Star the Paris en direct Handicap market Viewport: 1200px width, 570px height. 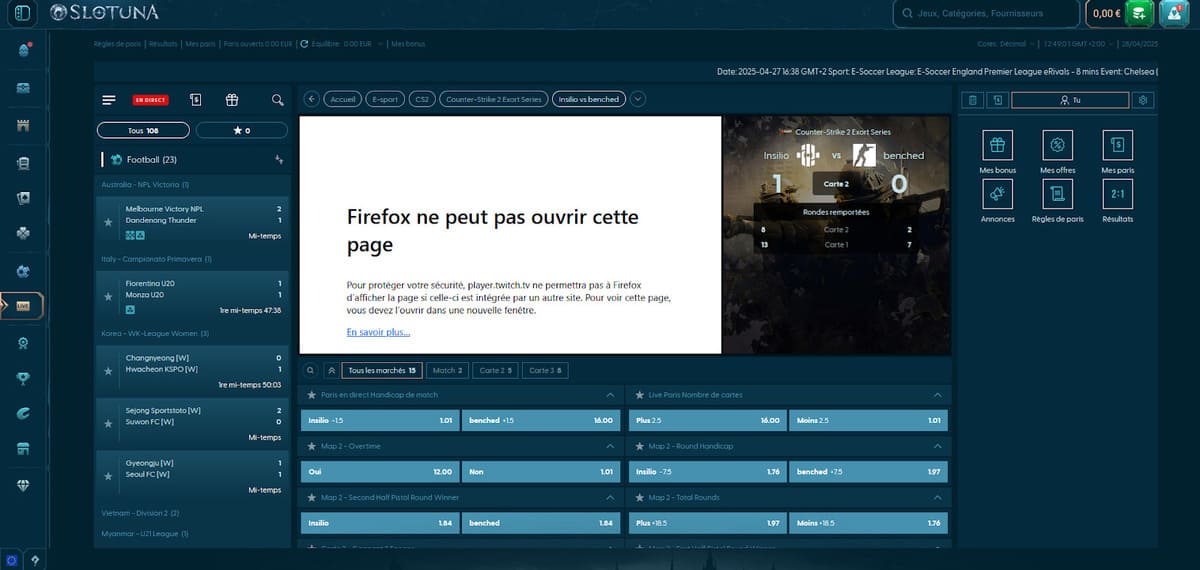coord(311,395)
